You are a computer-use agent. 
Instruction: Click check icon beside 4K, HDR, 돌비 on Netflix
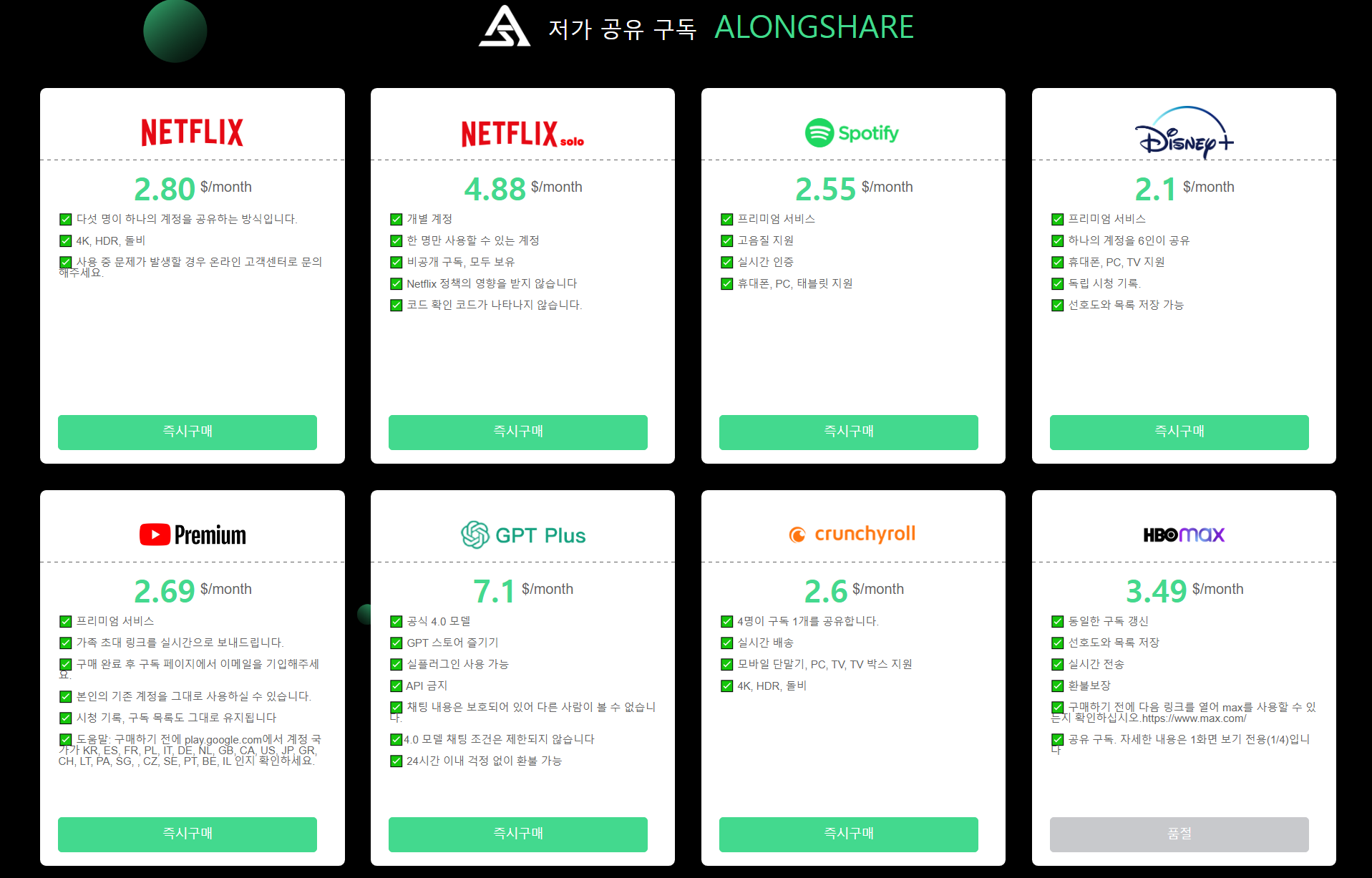click(65, 241)
